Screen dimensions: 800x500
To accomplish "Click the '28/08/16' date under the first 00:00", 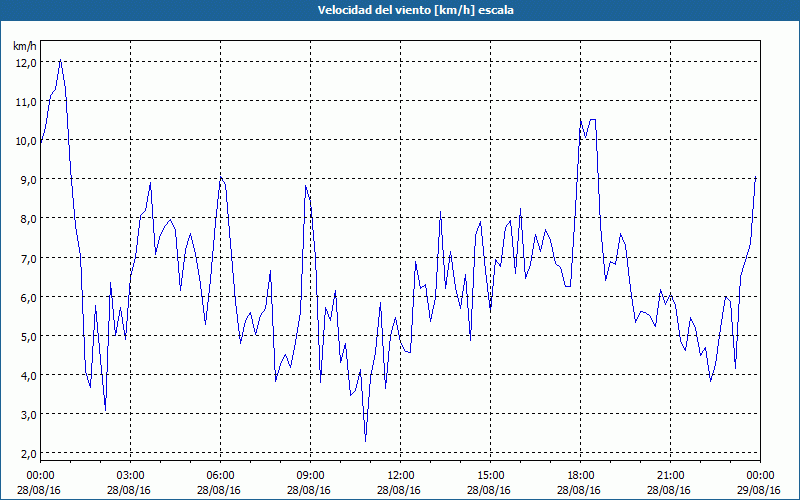I will click(39, 490).
